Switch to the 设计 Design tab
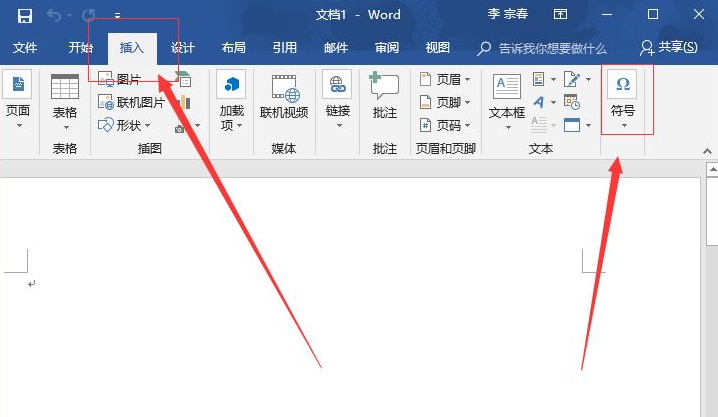The image size is (718, 417). 183,47
